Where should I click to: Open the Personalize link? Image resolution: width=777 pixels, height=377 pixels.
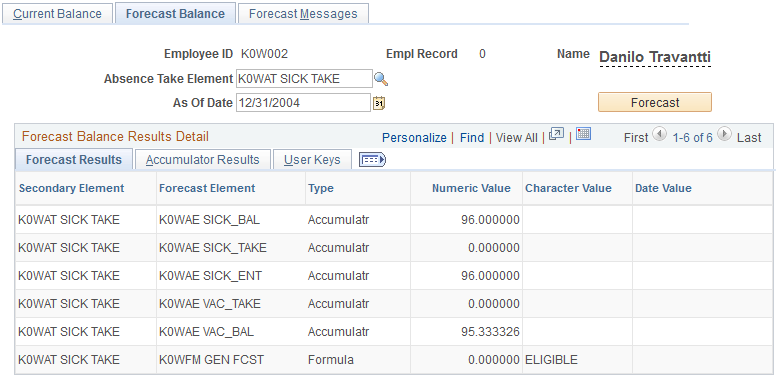pyautogui.click(x=414, y=138)
